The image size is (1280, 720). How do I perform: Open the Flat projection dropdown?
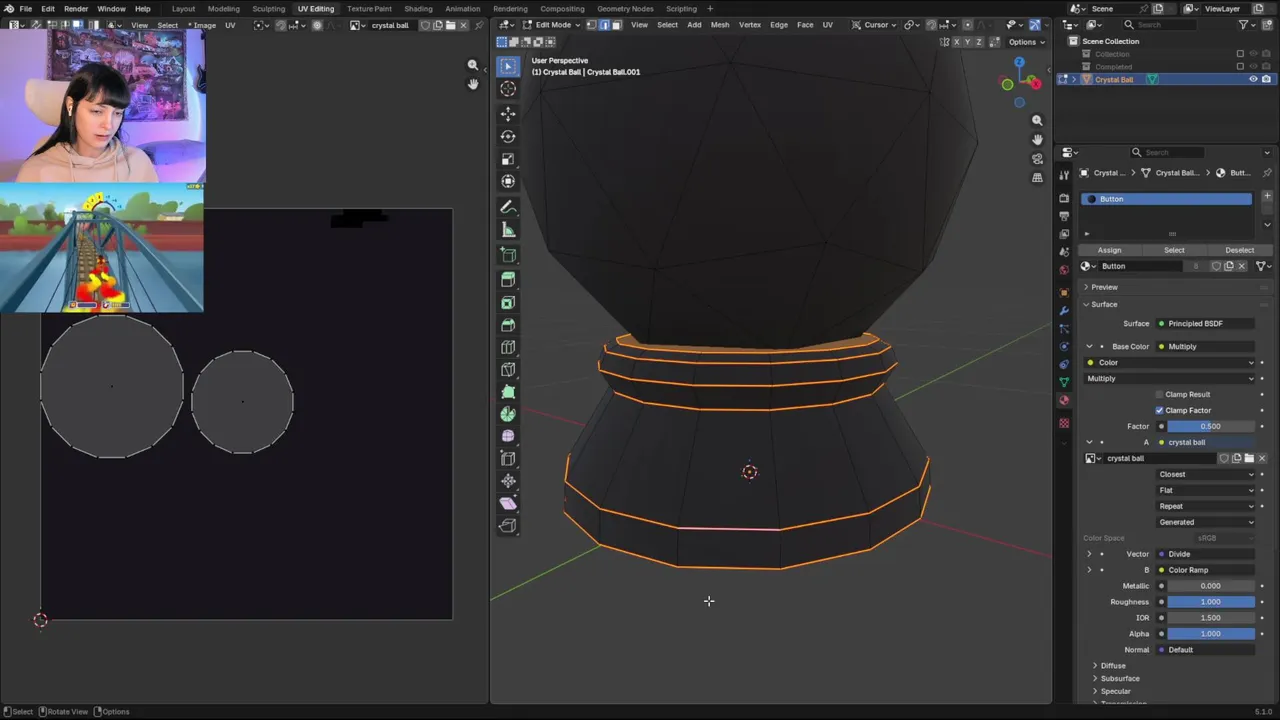pos(1205,490)
